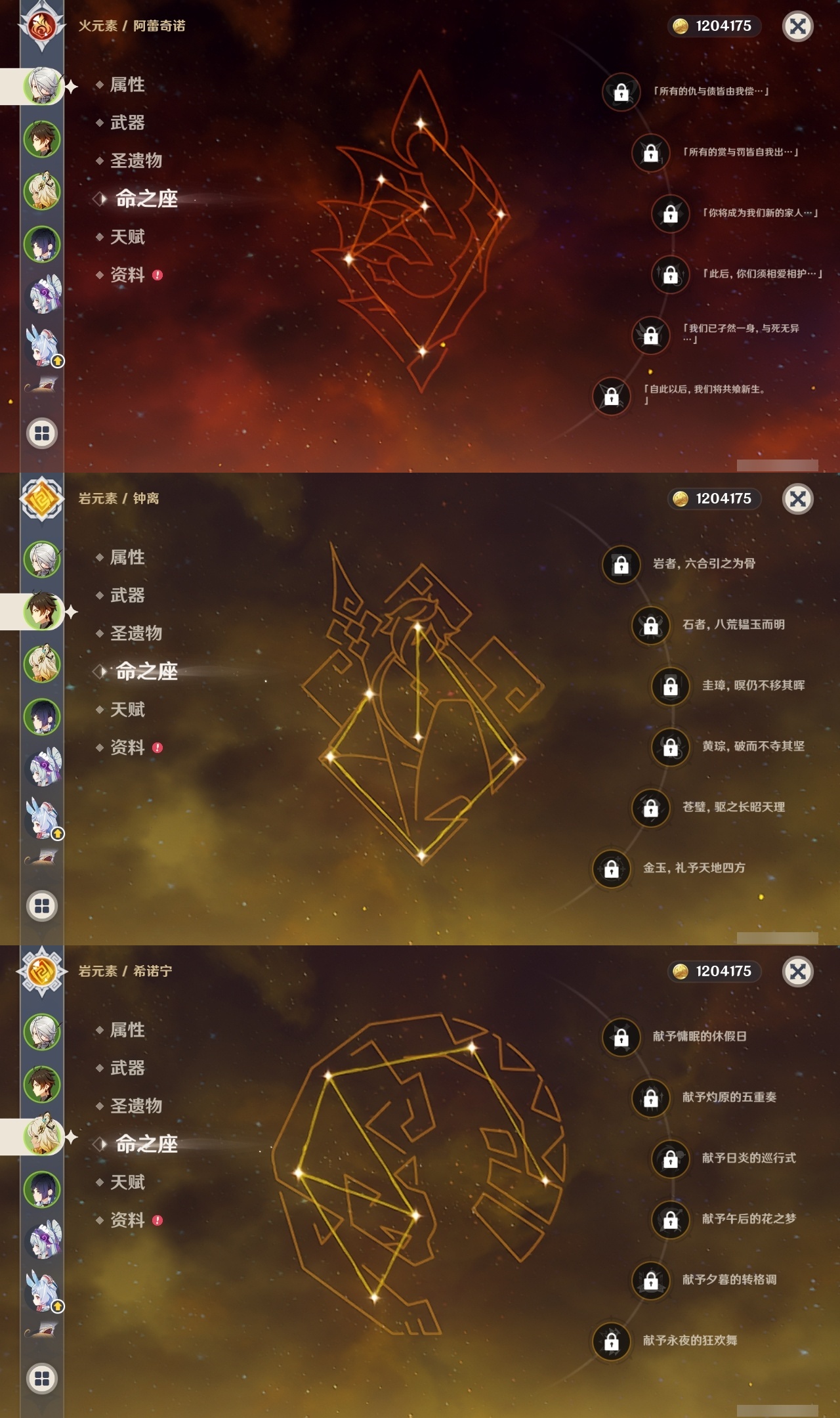
Task: Tap the lock icon for 献予永夜的狂欢舞
Action: [x=611, y=1341]
